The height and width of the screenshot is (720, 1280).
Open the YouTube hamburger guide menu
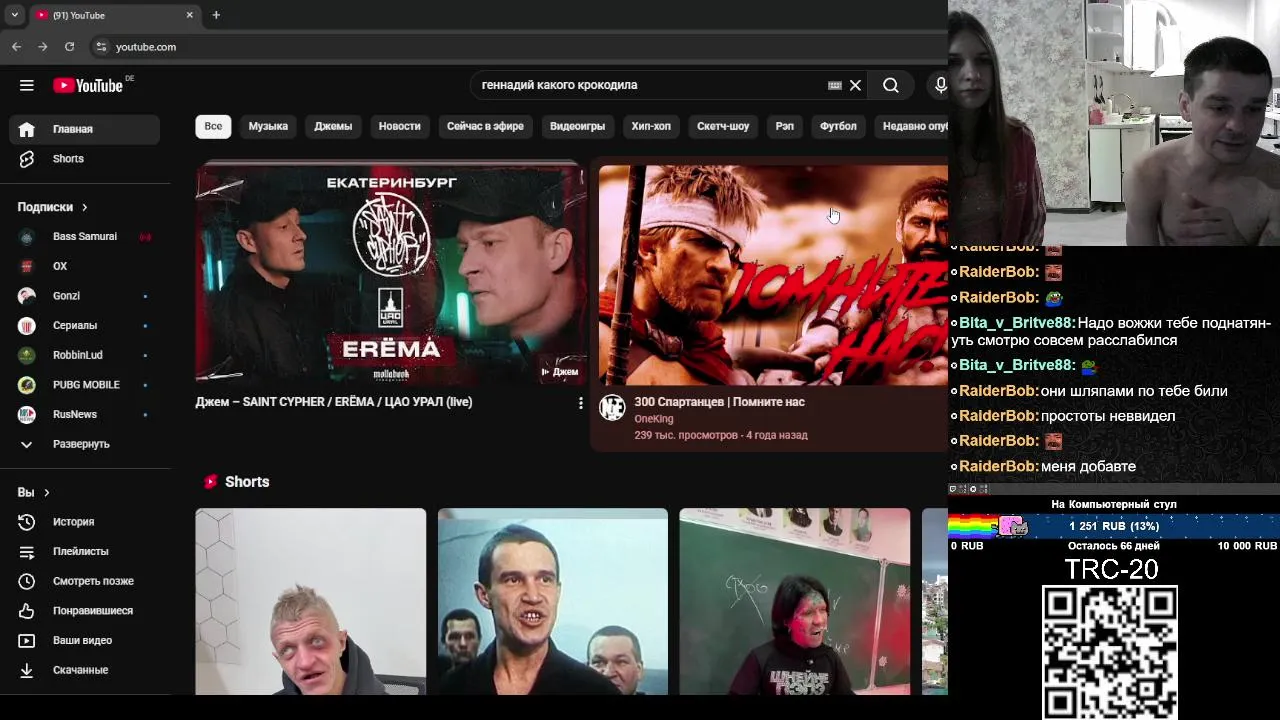[27, 85]
